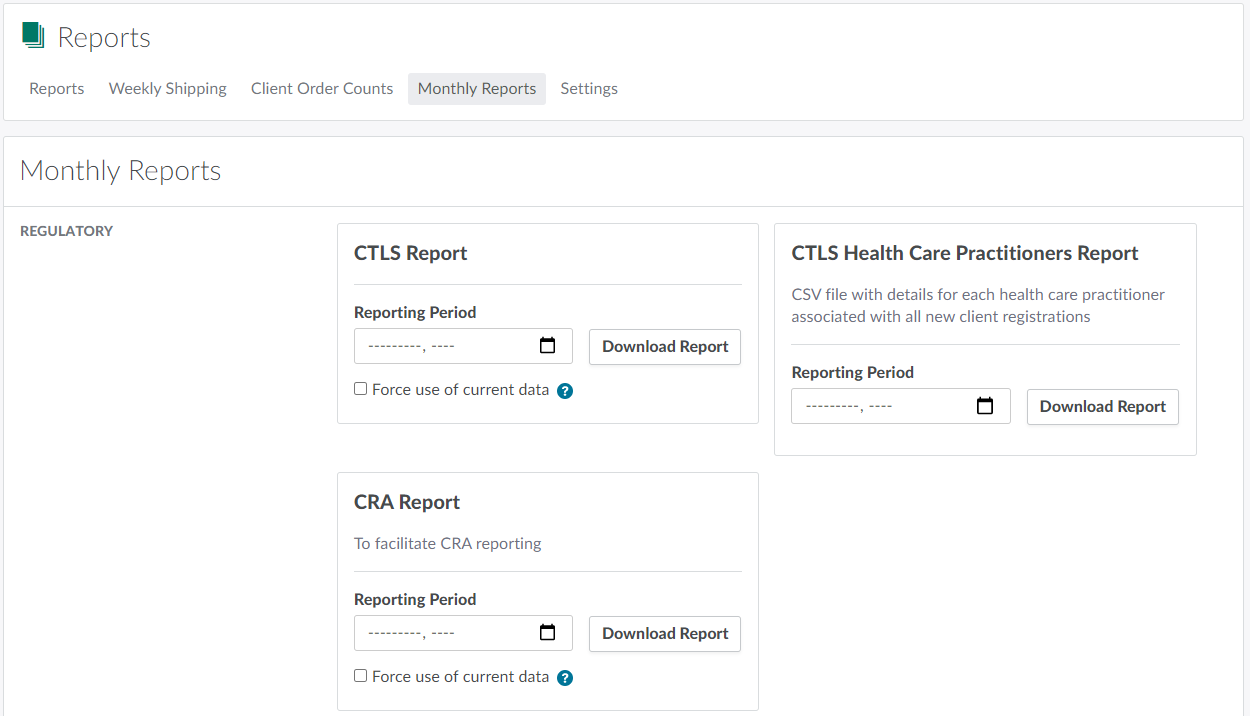Open calendar picker in CRA Report
The image size is (1250, 716).
click(547, 633)
